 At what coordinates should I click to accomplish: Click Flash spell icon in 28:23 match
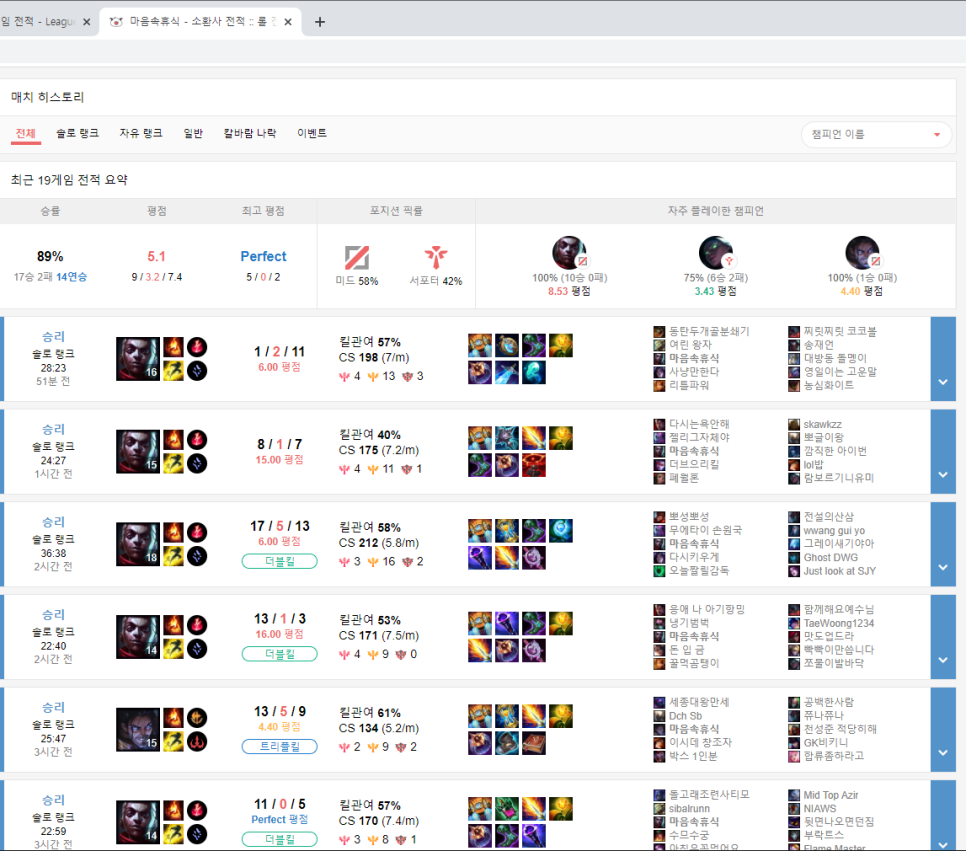[173, 370]
